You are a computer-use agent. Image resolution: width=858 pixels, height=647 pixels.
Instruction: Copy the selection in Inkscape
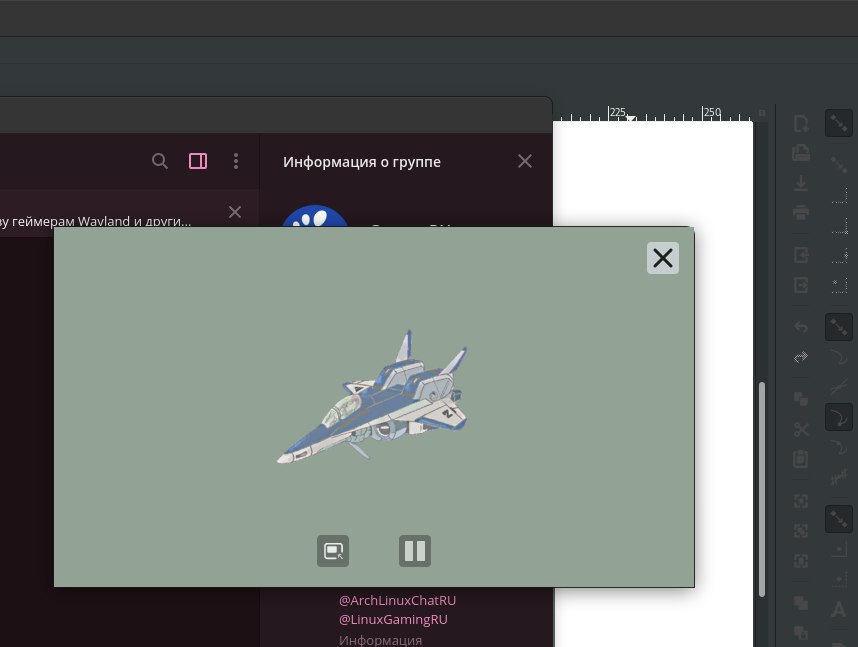tap(801, 399)
